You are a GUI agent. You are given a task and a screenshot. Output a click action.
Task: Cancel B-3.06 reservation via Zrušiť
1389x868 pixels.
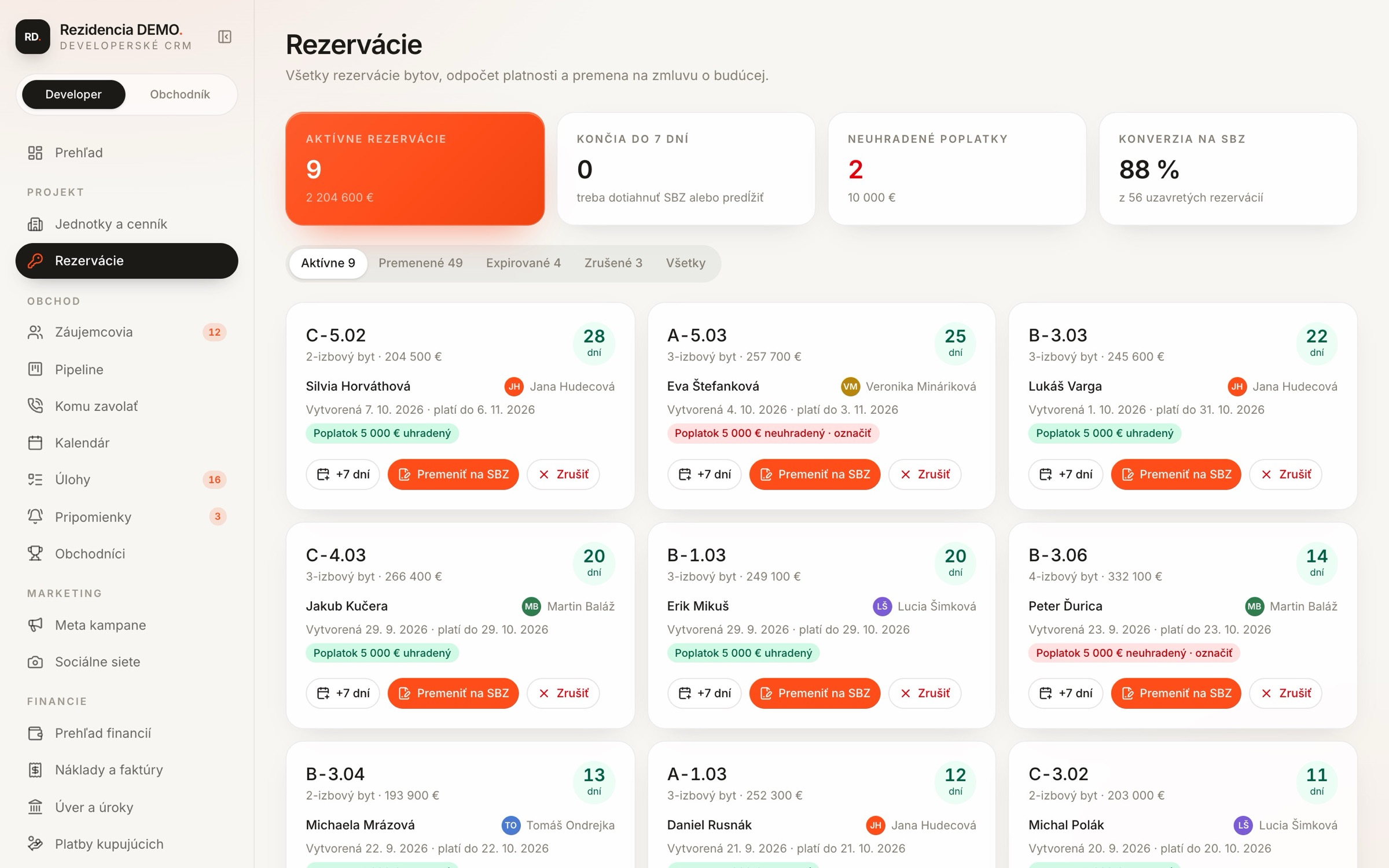point(1285,693)
